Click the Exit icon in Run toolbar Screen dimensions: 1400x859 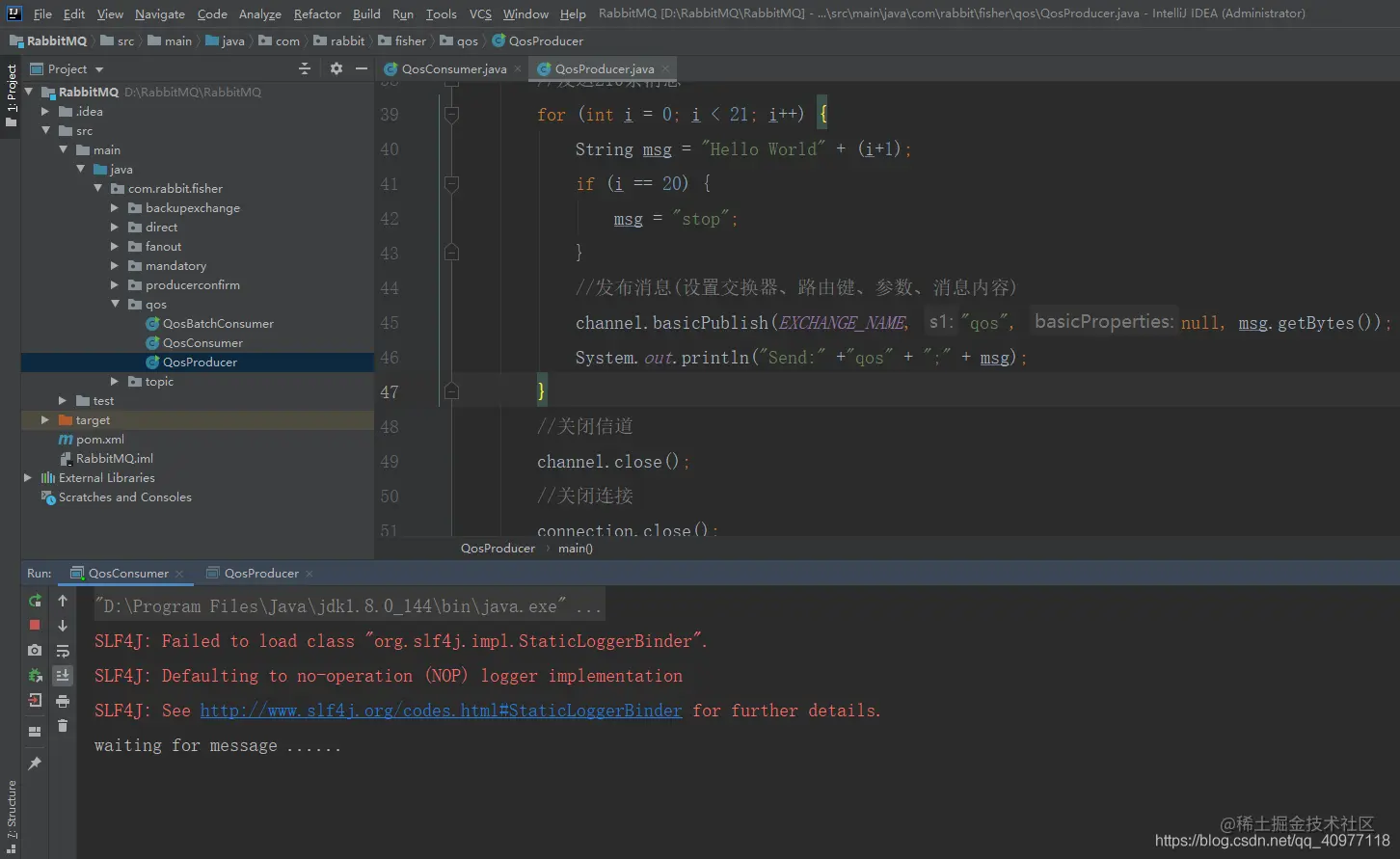35,700
